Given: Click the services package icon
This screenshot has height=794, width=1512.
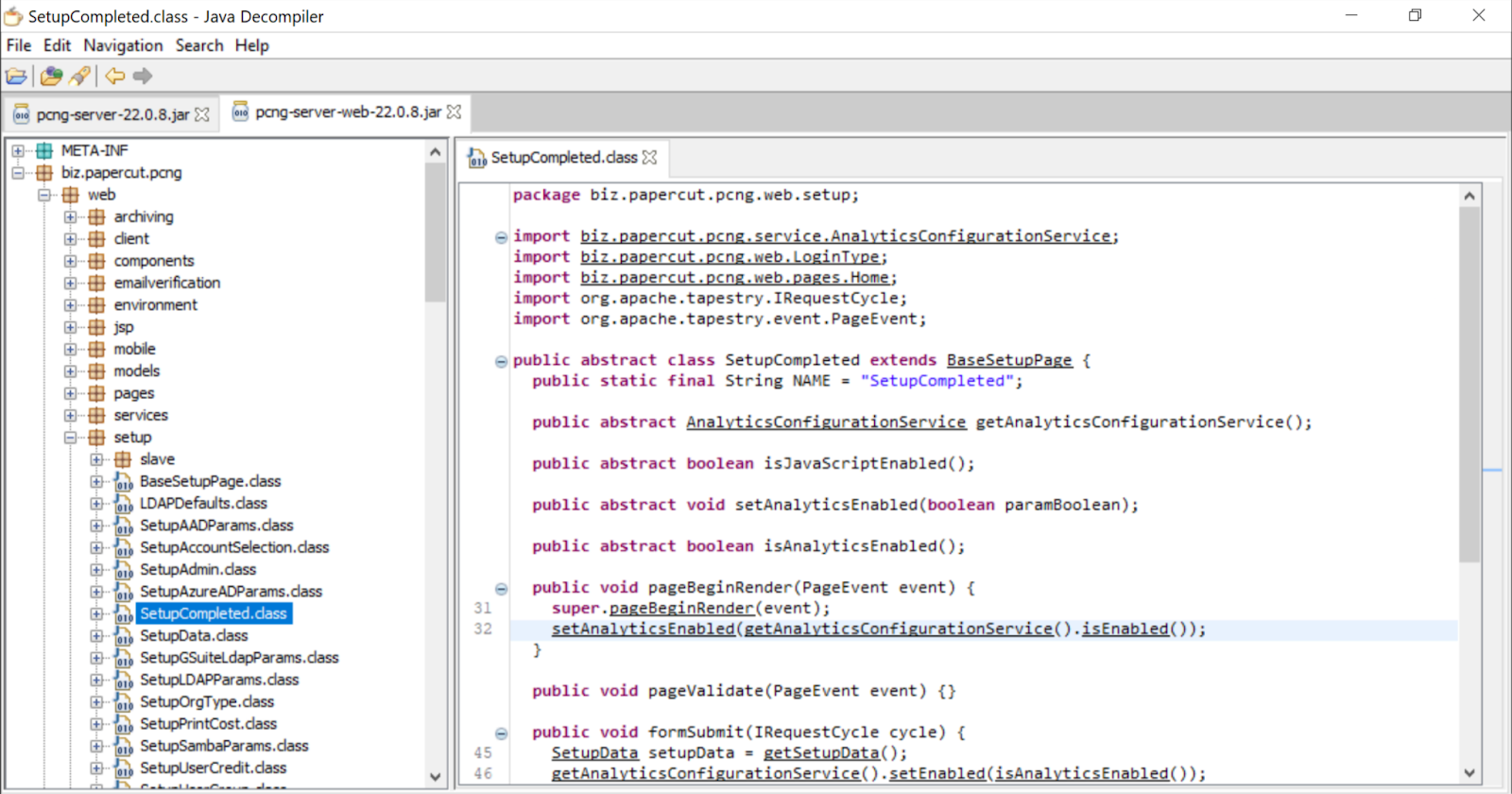Looking at the screenshot, I should pyautogui.click(x=96, y=415).
